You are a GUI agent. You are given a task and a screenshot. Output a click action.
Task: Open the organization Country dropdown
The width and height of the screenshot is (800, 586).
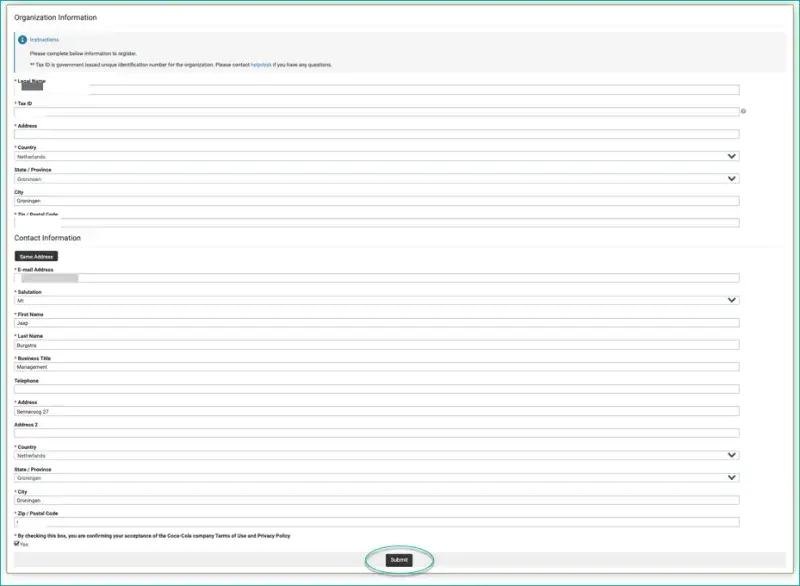(x=376, y=156)
